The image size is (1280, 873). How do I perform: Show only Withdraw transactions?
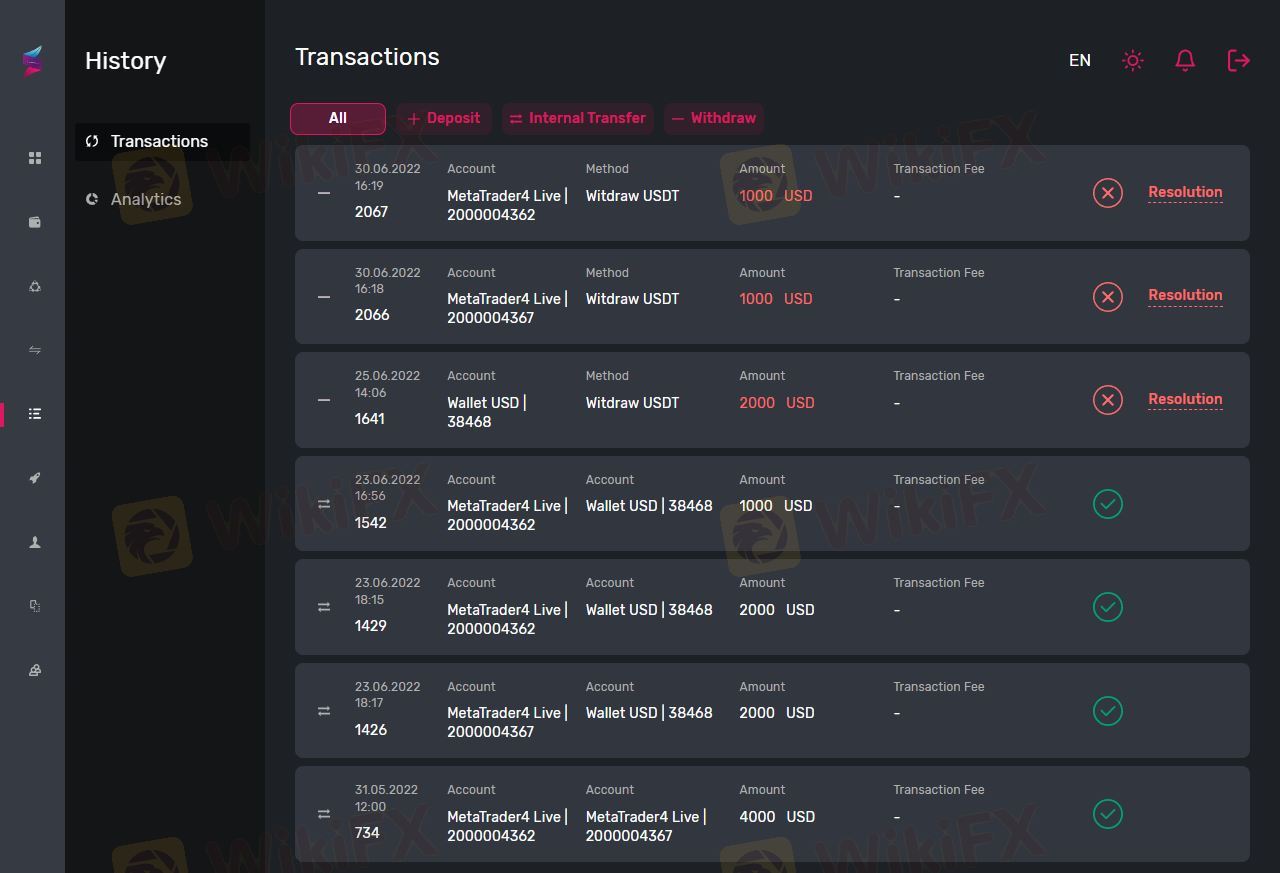714,118
